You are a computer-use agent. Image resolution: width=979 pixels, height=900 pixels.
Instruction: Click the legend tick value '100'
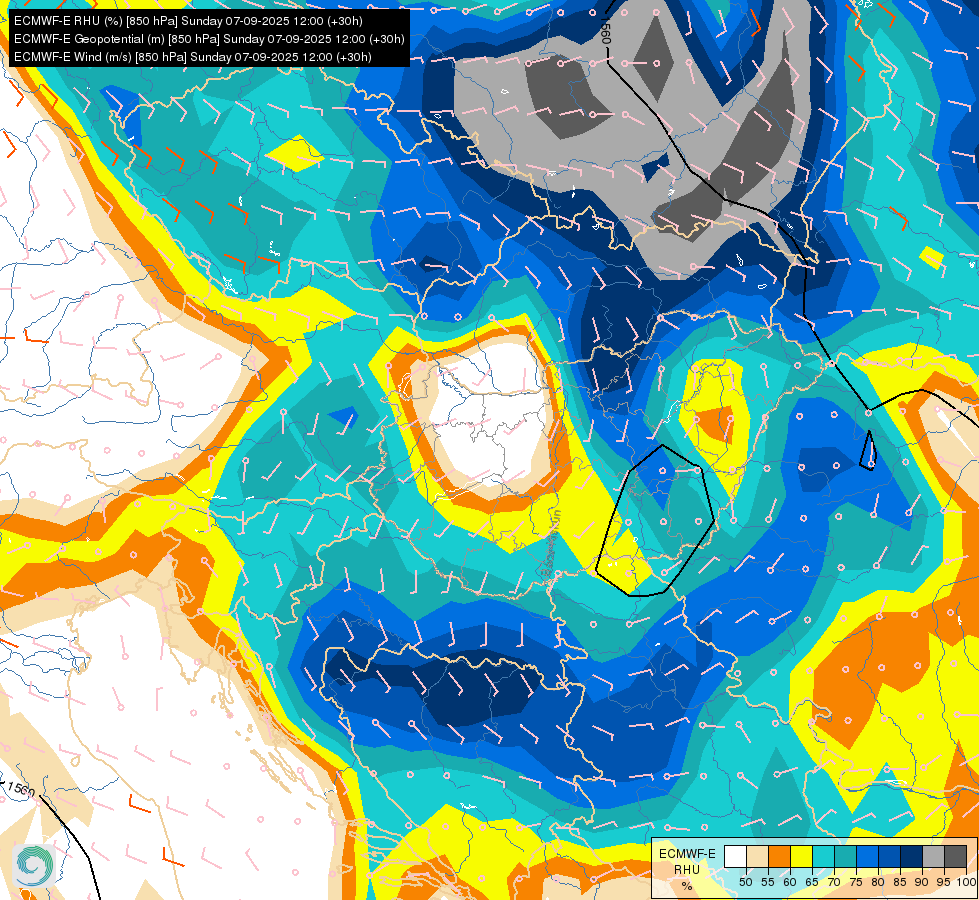[x=965, y=882]
